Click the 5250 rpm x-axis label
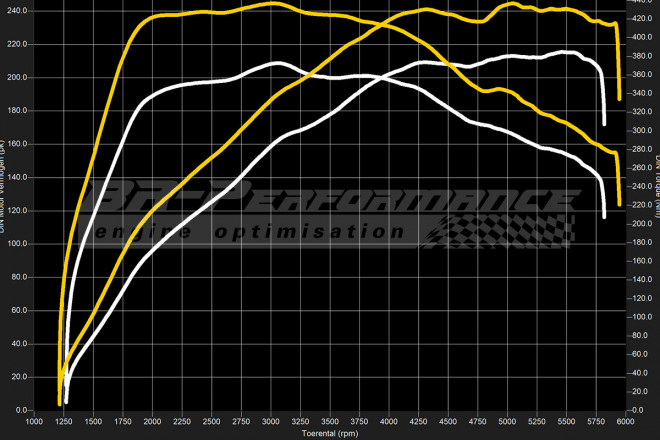This screenshot has width=660, height=440. coord(537,422)
